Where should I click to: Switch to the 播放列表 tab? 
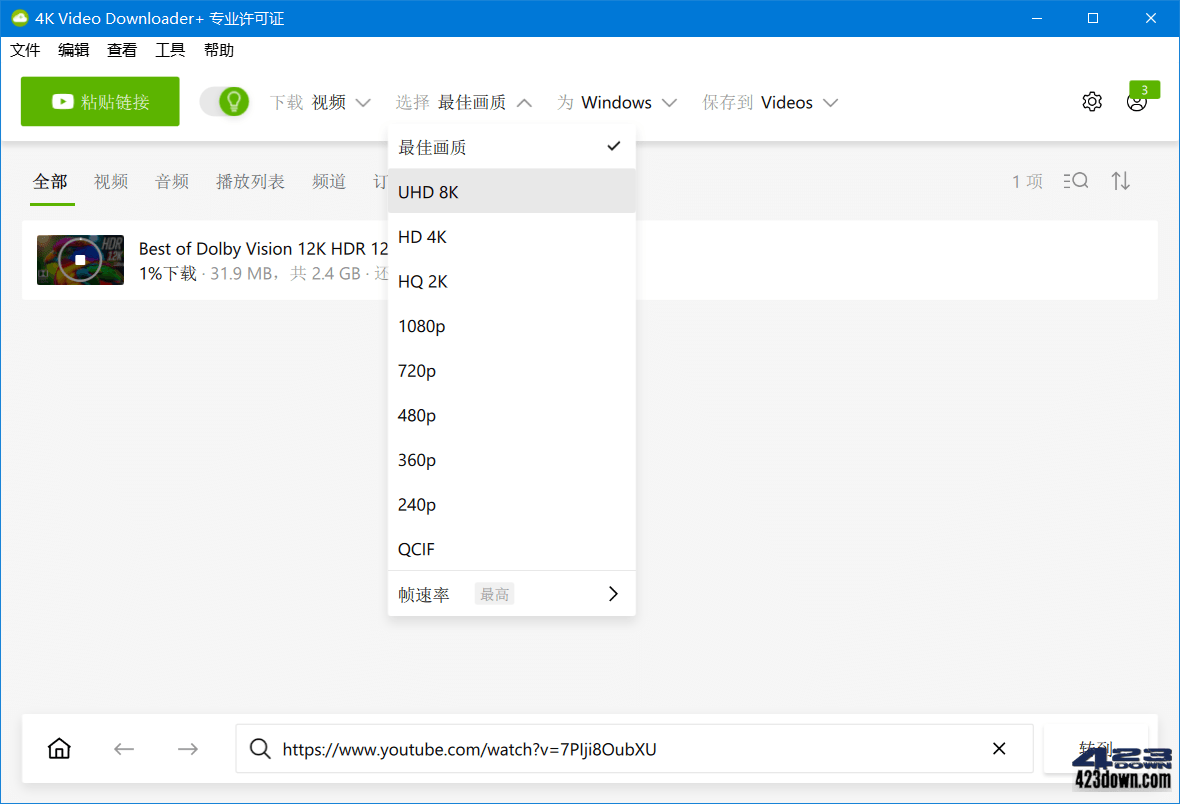point(250,181)
